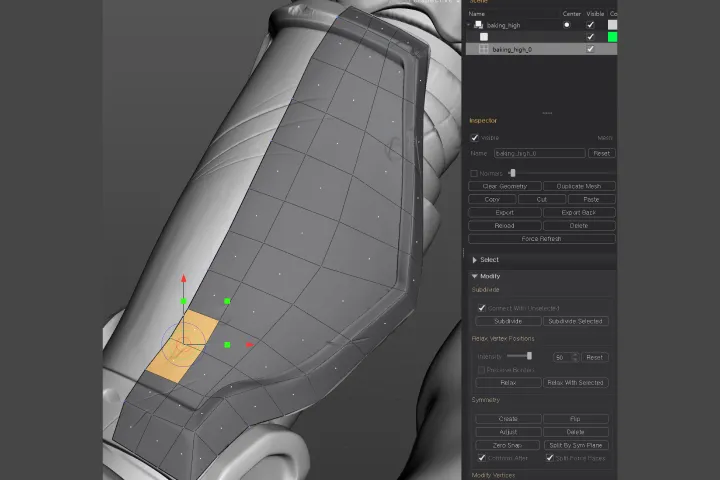
Task: Enable the Normals checkbox
Action: pyautogui.click(x=474, y=173)
